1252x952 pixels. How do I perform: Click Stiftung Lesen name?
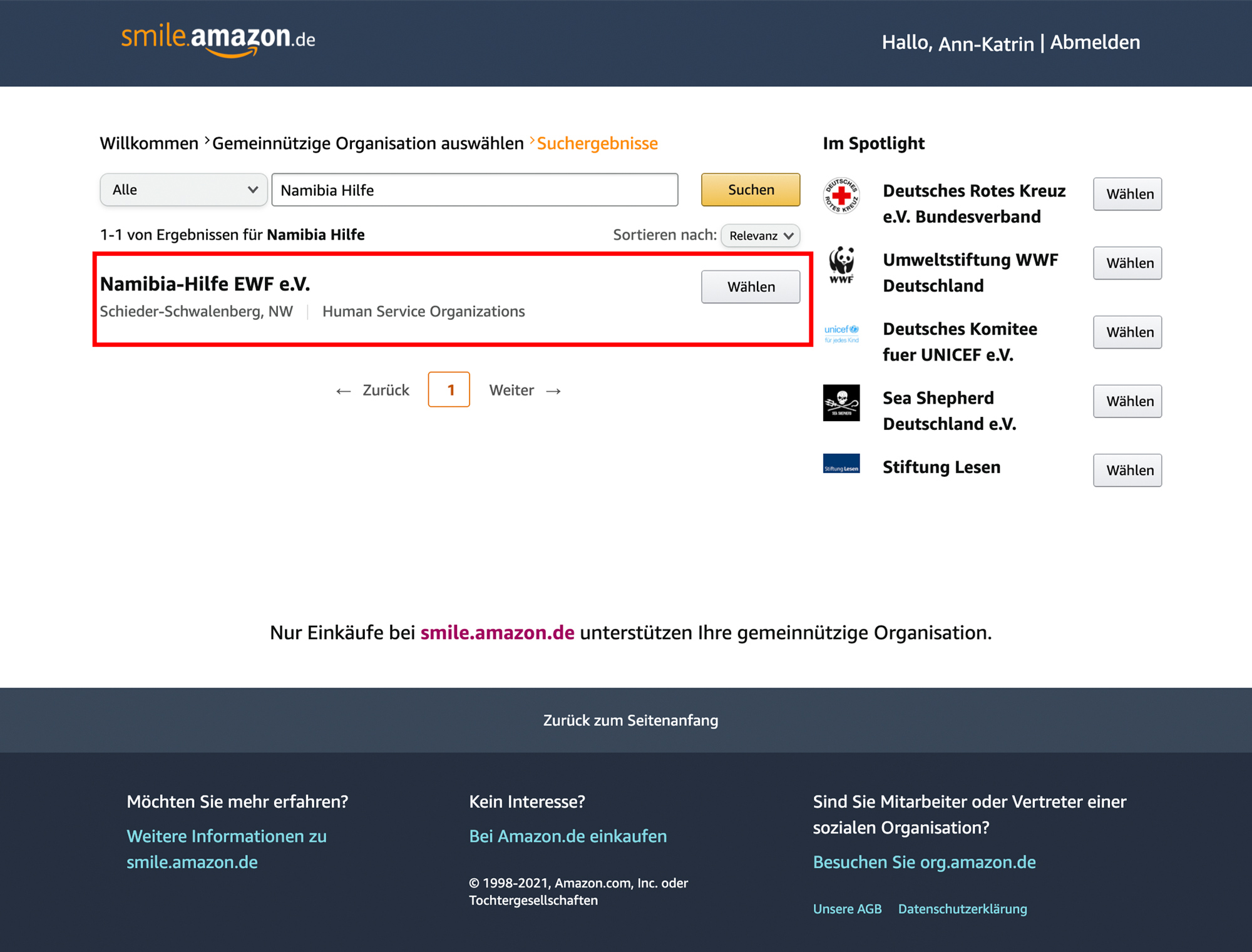click(942, 467)
